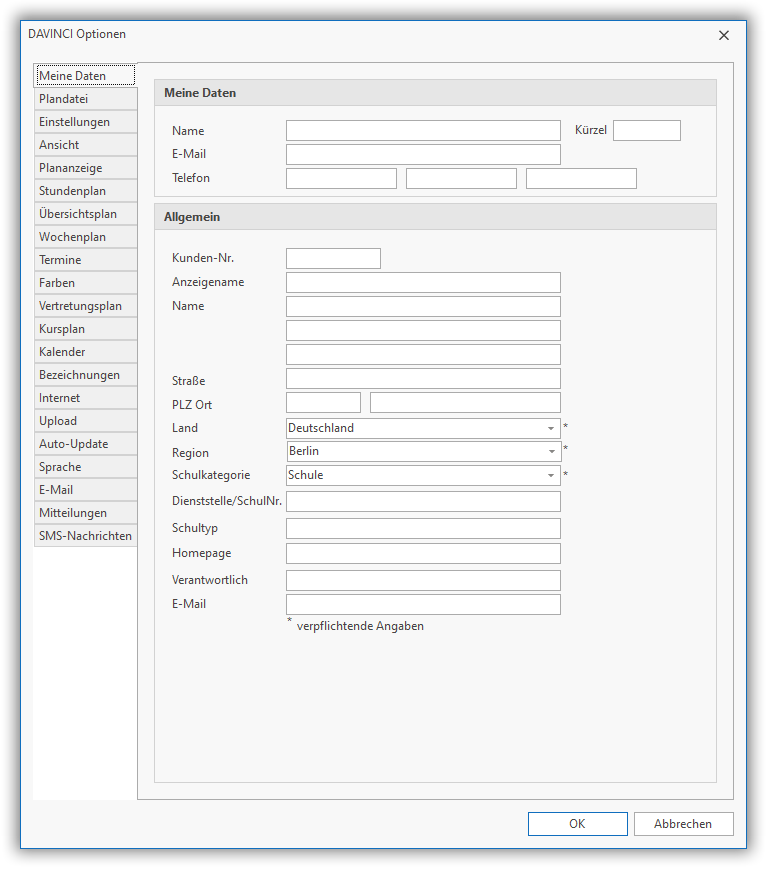
Task: Click the Abbrechen button
Action: click(683, 824)
